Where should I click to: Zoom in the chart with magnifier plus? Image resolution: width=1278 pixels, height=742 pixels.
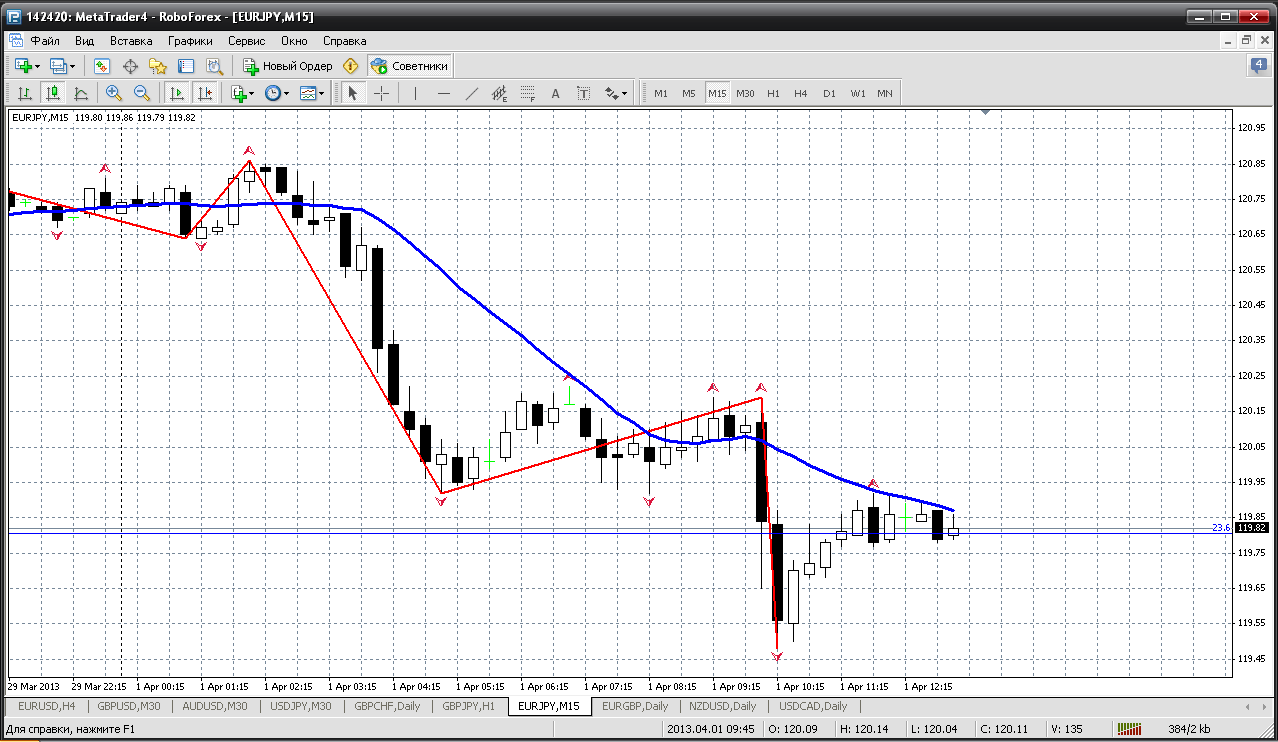[113, 93]
